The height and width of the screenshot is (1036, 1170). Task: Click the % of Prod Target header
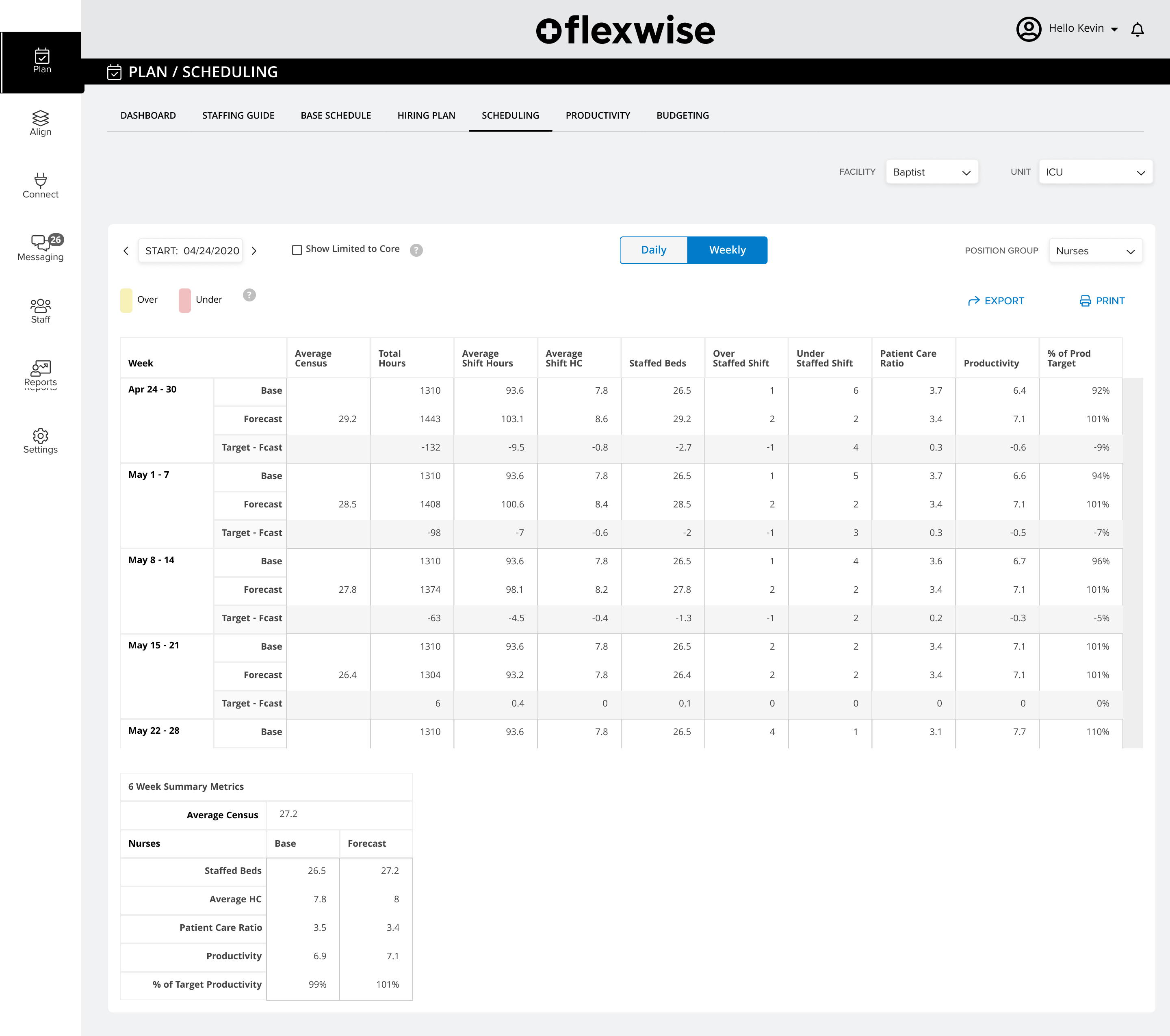[x=1081, y=358]
